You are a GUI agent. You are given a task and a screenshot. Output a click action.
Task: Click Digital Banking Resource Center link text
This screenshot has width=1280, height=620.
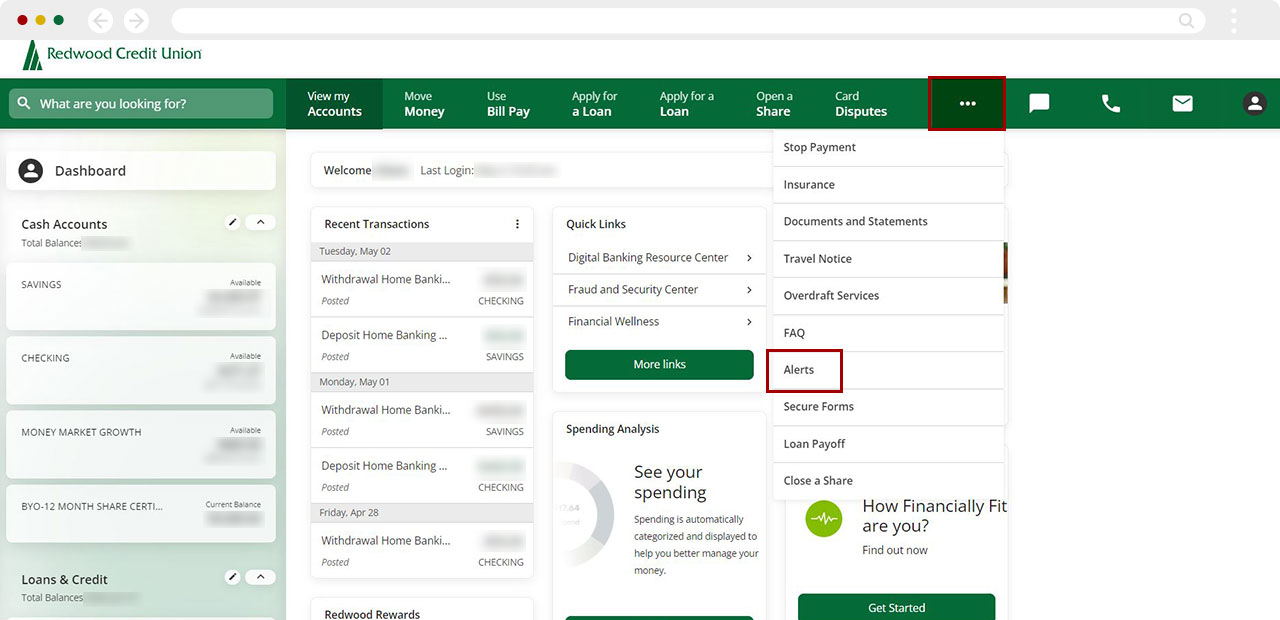(648, 258)
